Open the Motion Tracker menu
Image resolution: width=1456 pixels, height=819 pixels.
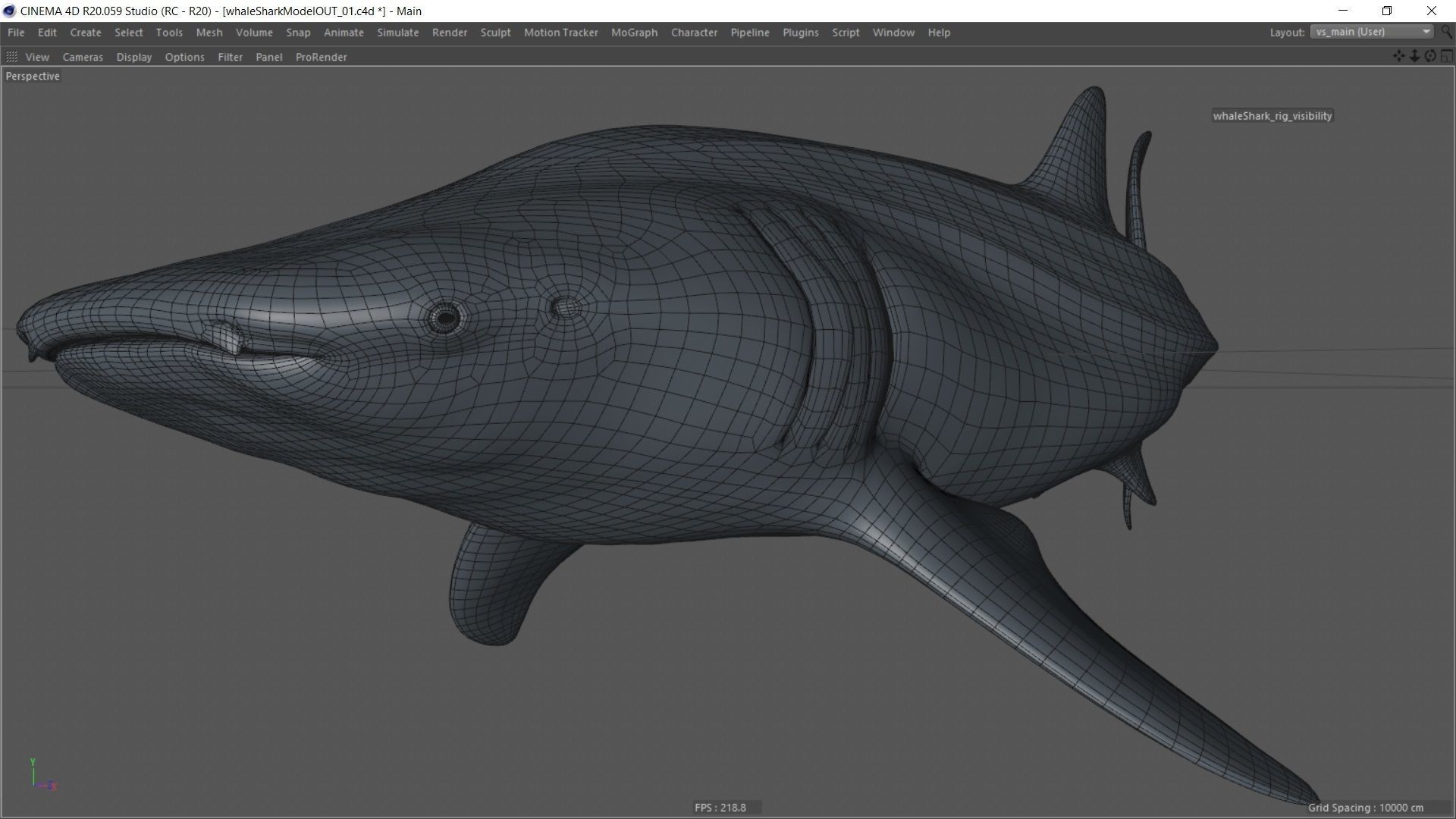point(561,33)
